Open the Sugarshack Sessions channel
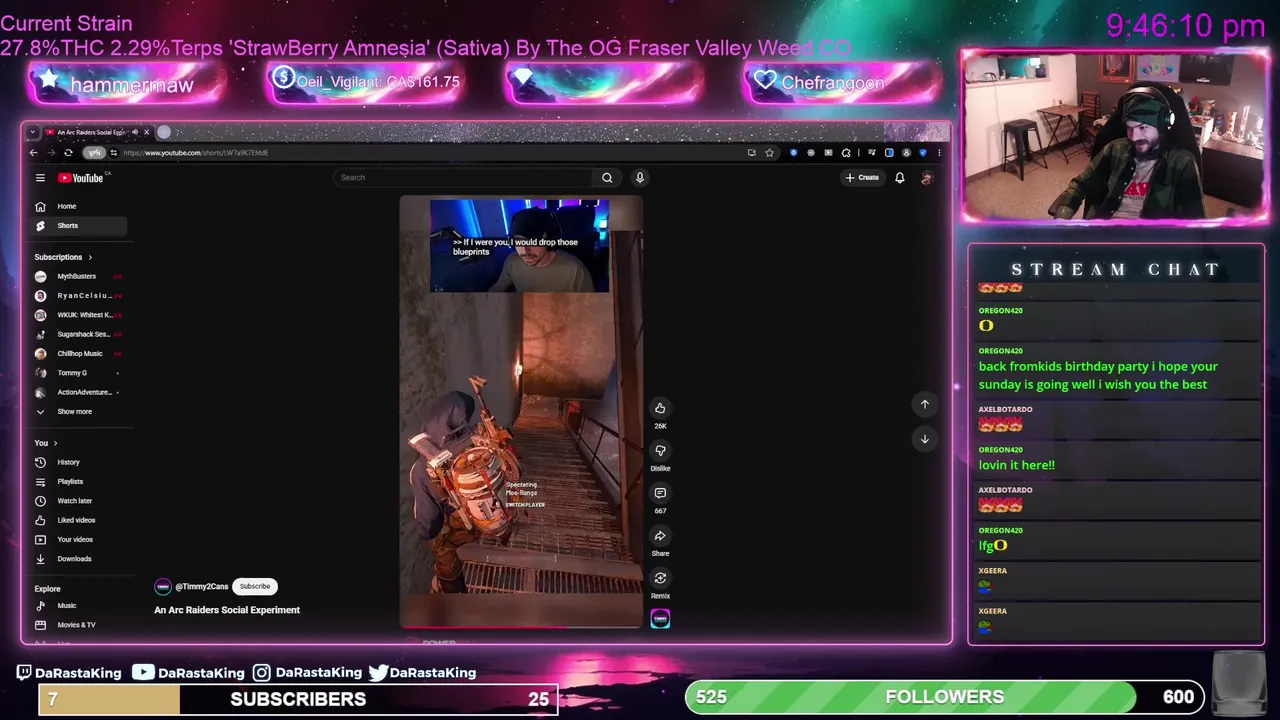Screen dimensions: 1280x720 [x=78, y=334]
